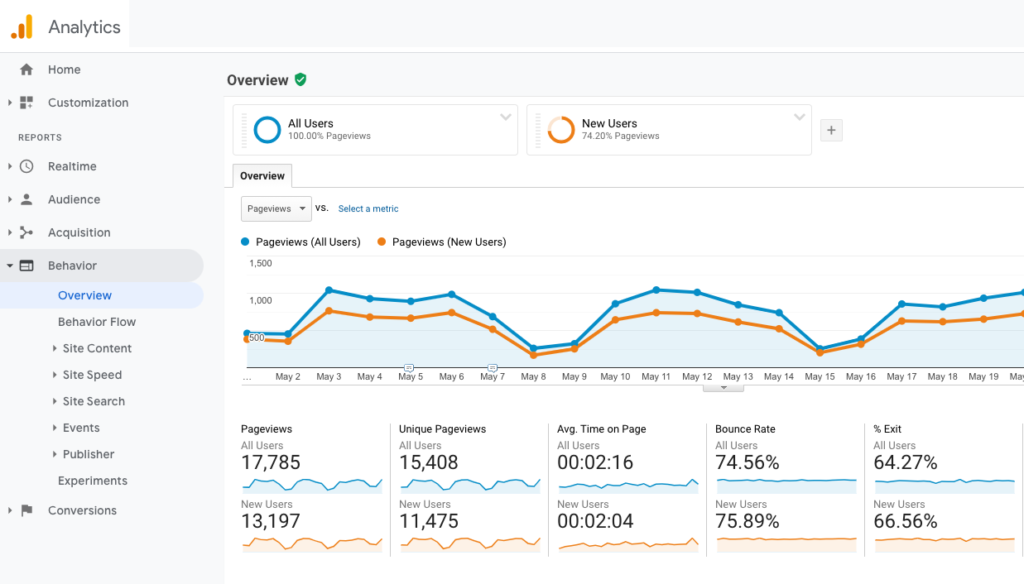Add a new segment with plus button
1024x584 pixels.
(x=830, y=130)
